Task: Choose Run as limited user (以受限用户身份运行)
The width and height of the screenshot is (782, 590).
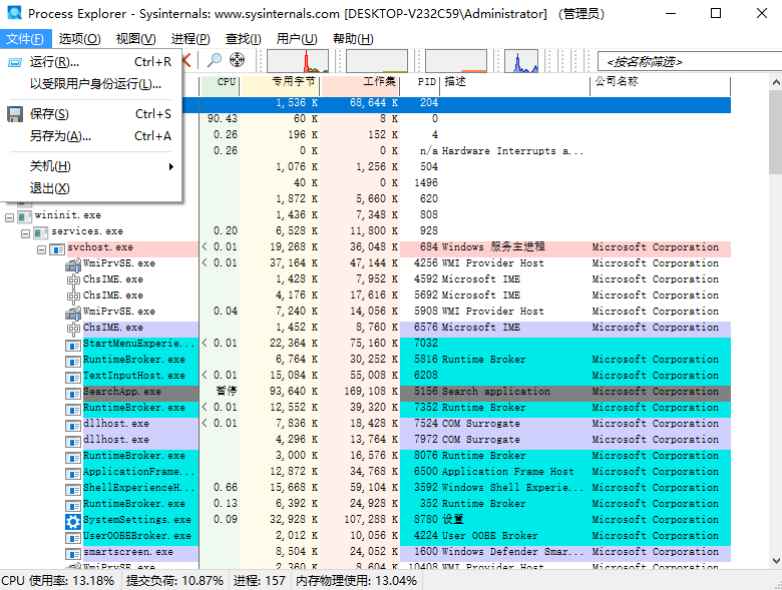Action: [x=91, y=84]
